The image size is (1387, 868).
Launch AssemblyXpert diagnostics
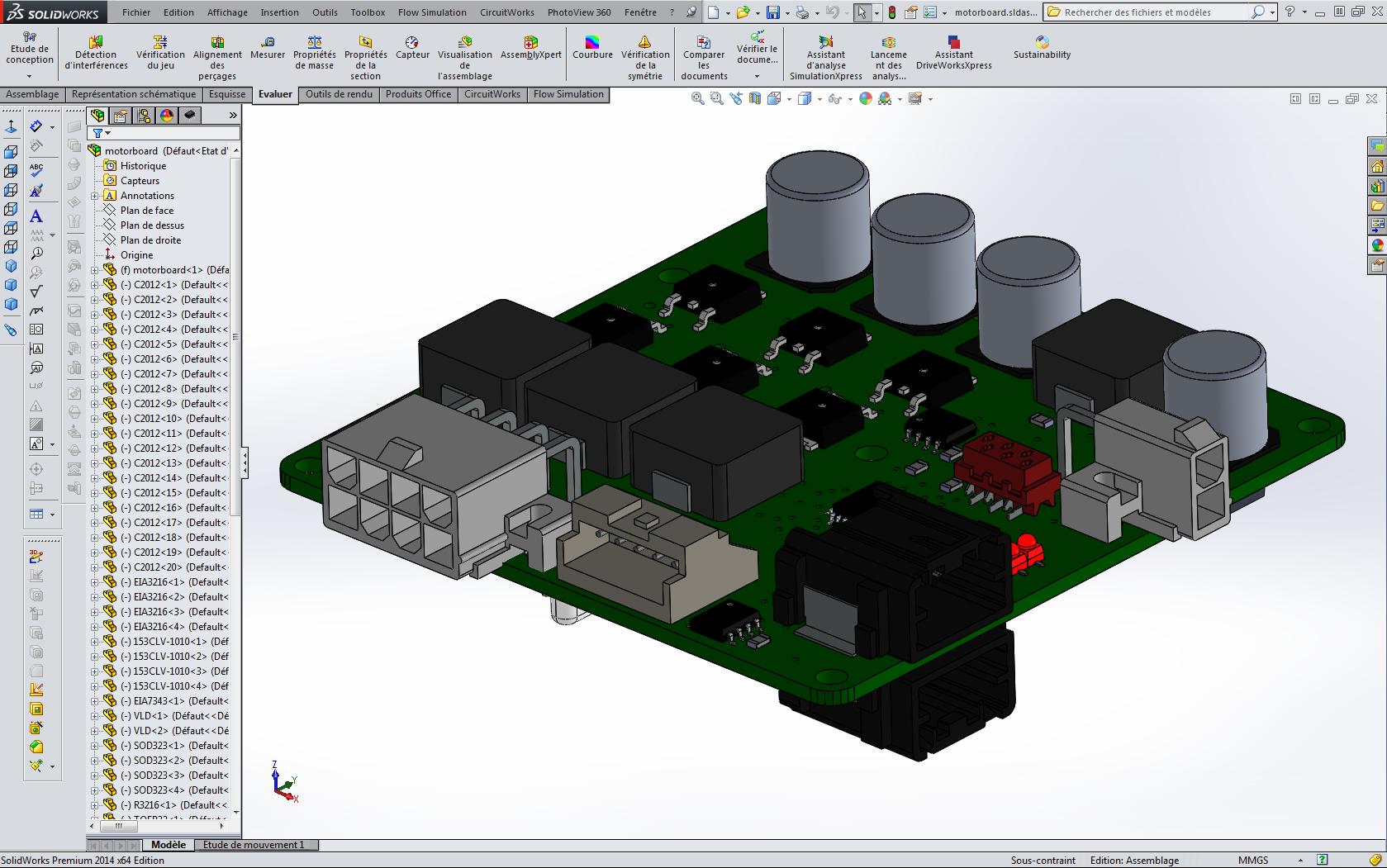click(x=530, y=45)
